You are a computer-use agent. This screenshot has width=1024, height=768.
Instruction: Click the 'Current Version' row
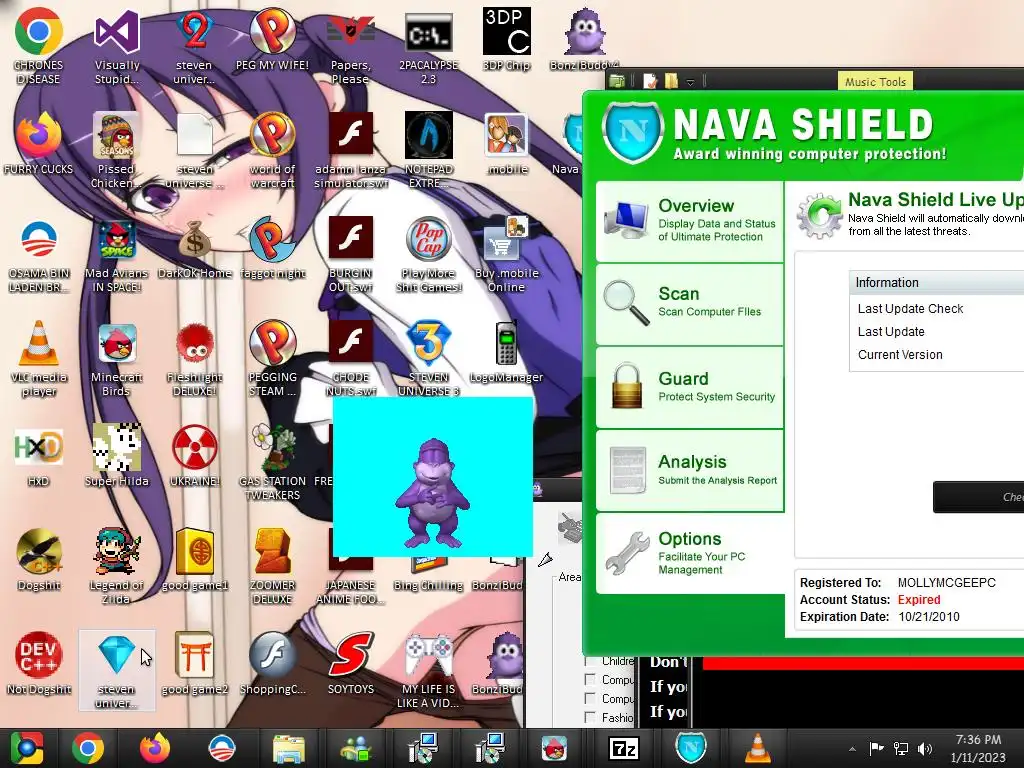point(937,355)
